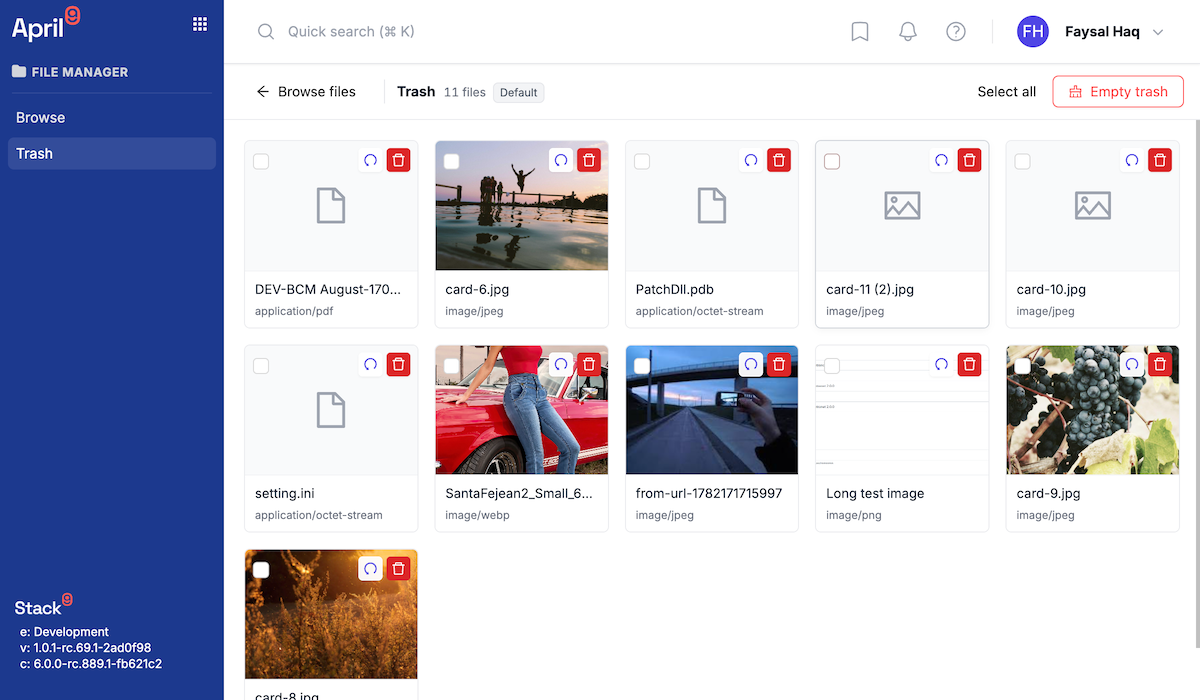Restore card-9.jpg from trash
This screenshot has width=1200, height=700.
(x=1132, y=364)
